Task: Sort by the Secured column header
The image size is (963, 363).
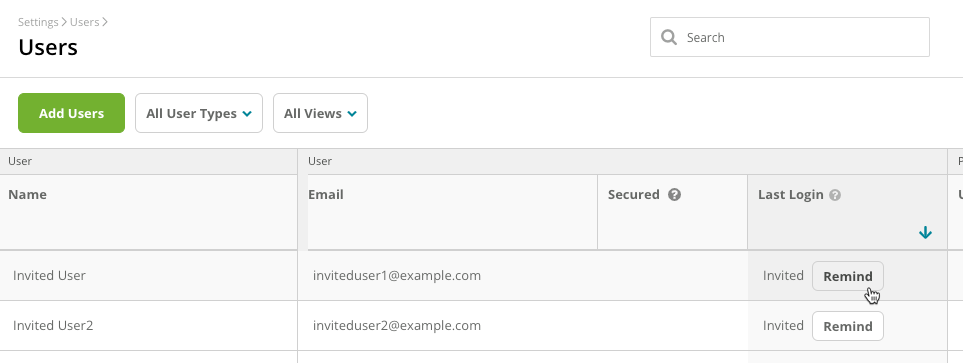Action: [633, 195]
